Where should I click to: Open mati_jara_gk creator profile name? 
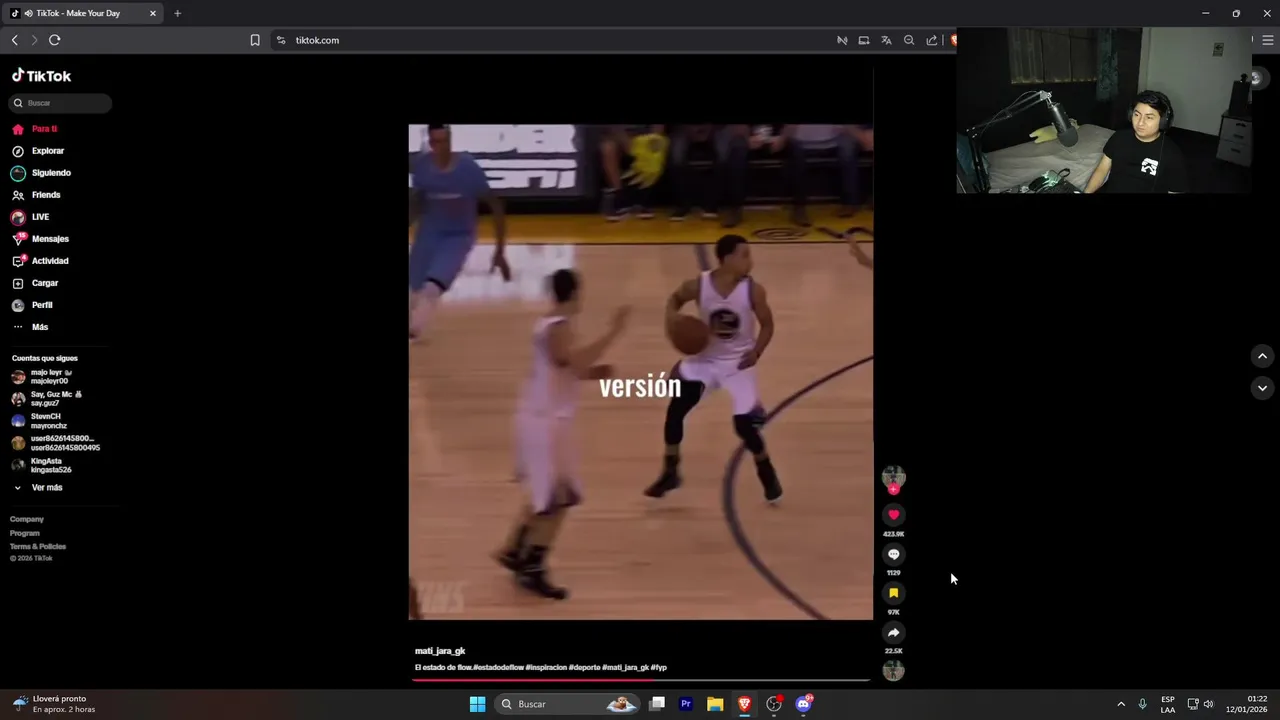tap(440, 651)
